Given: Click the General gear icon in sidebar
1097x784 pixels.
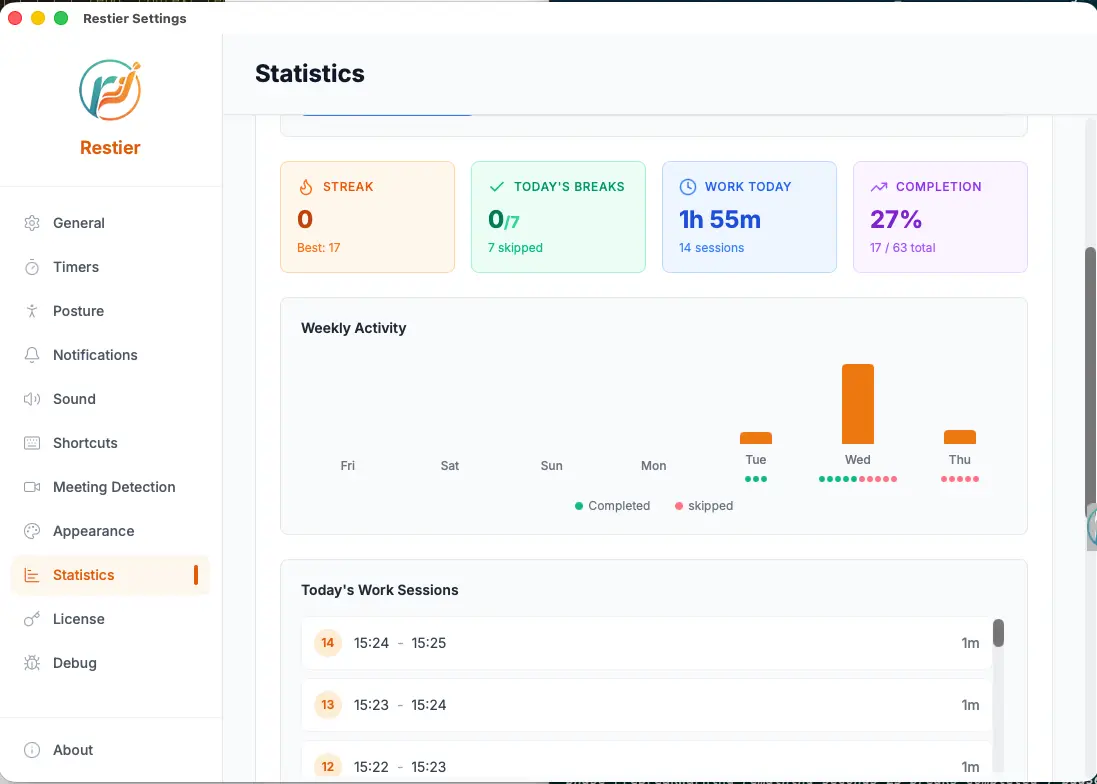Looking at the screenshot, I should tap(32, 223).
